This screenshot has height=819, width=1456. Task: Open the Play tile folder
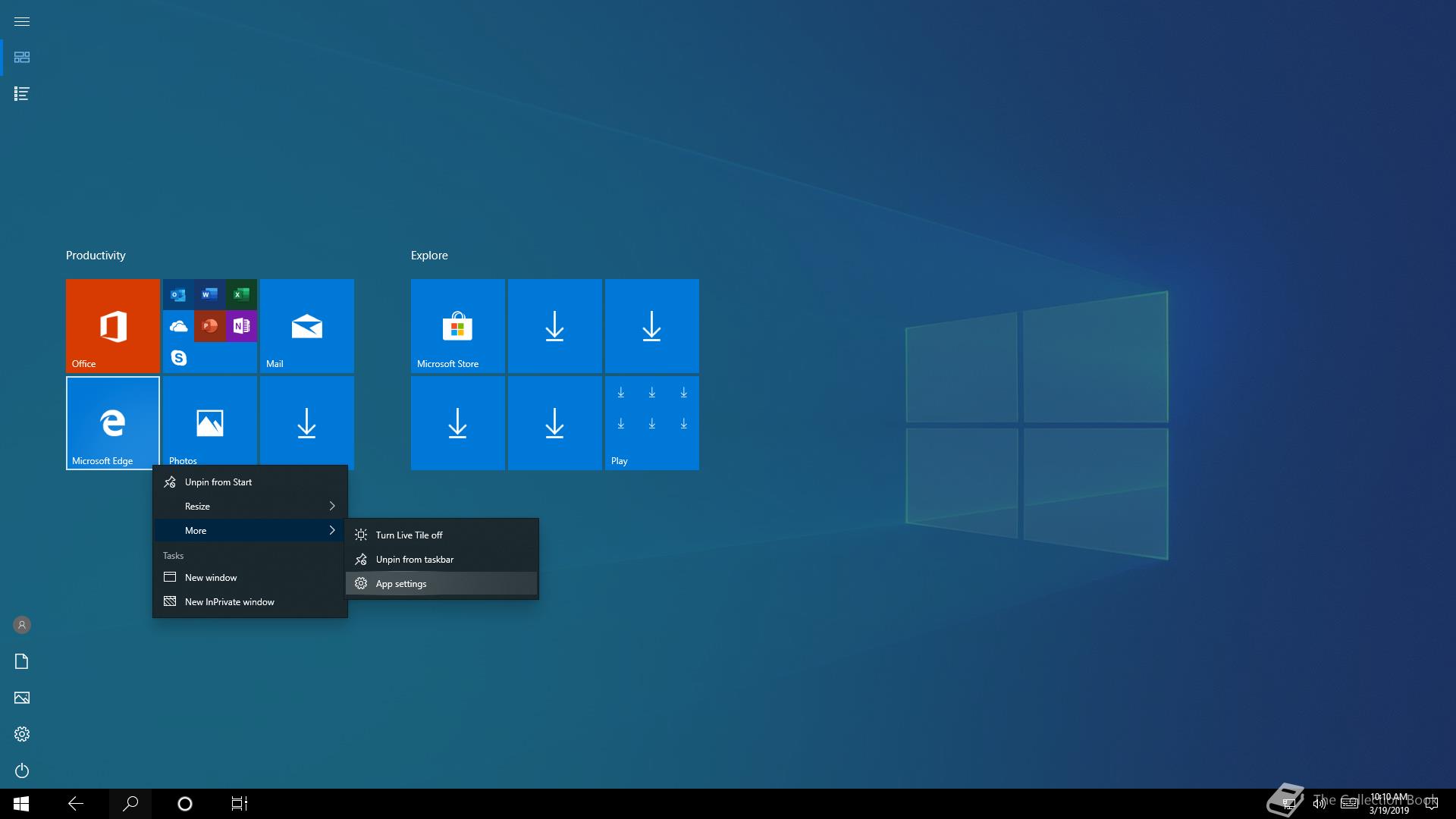click(x=652, y=423)
